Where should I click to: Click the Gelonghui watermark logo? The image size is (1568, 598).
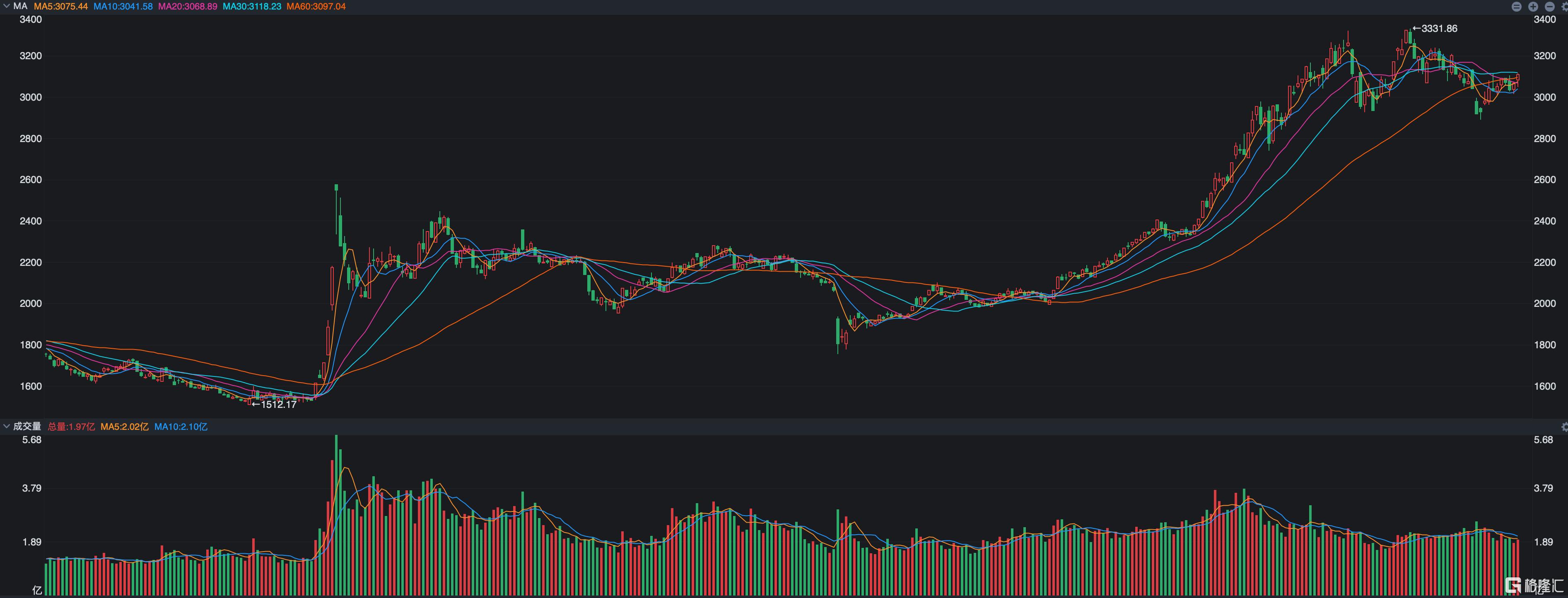1534,586
